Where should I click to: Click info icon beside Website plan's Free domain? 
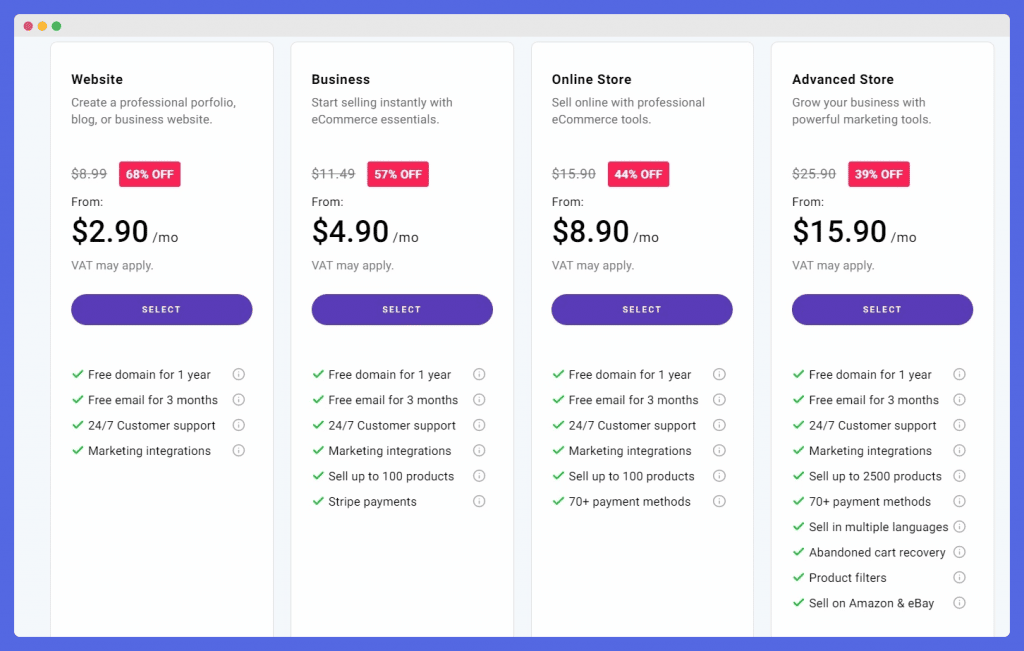239,374
